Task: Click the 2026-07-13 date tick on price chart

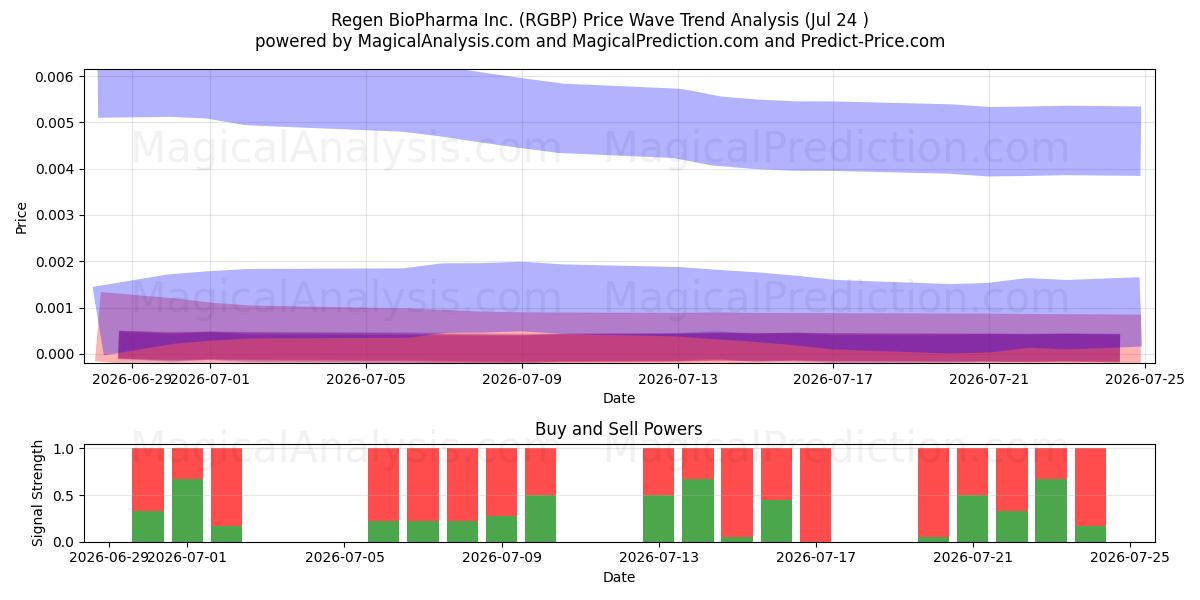Action: [x=679, y=378]
